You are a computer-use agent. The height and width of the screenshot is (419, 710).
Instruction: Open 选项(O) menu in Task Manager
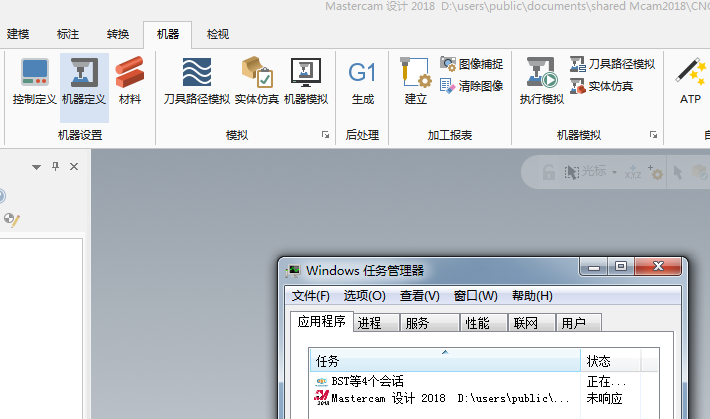tap(365, 296)
